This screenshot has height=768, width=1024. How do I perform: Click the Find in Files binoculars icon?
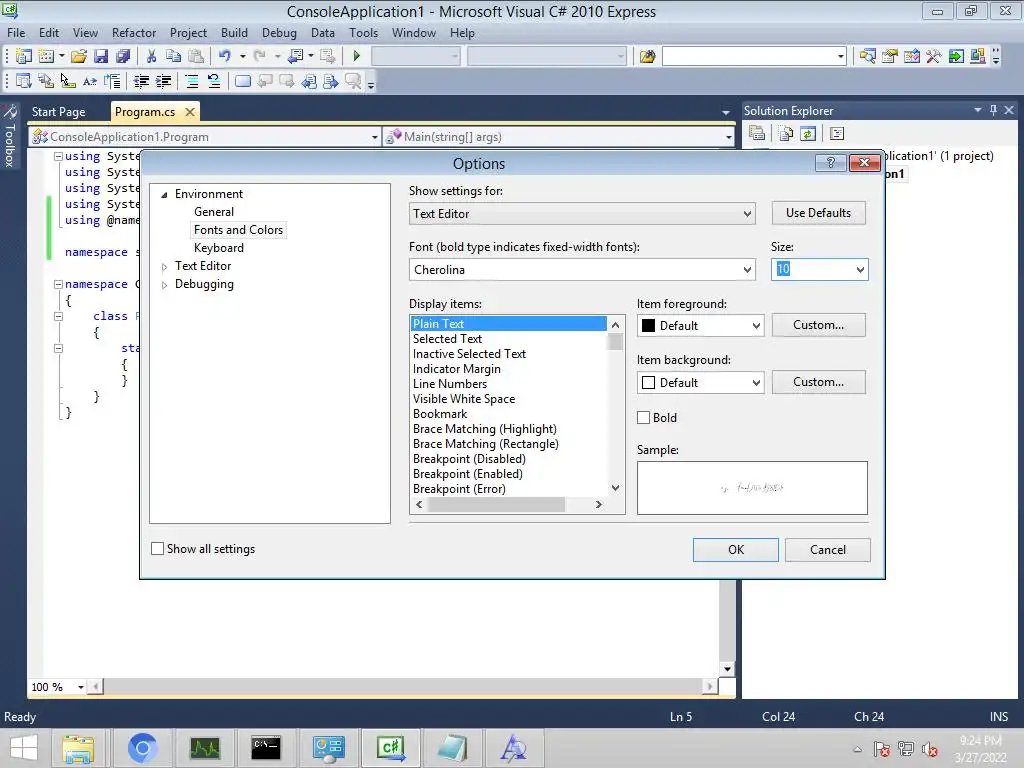[647, 56]
